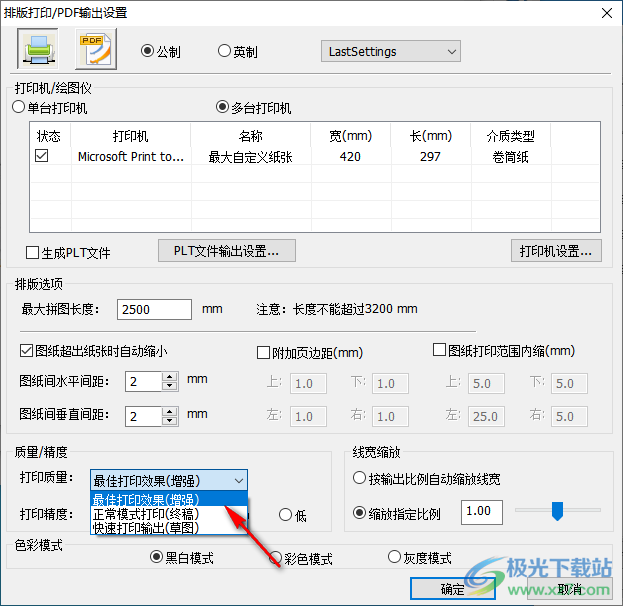Viewport: 623px width, 606px height.
Task: Click the 介质类型 column header
Action: pos(511,136)
